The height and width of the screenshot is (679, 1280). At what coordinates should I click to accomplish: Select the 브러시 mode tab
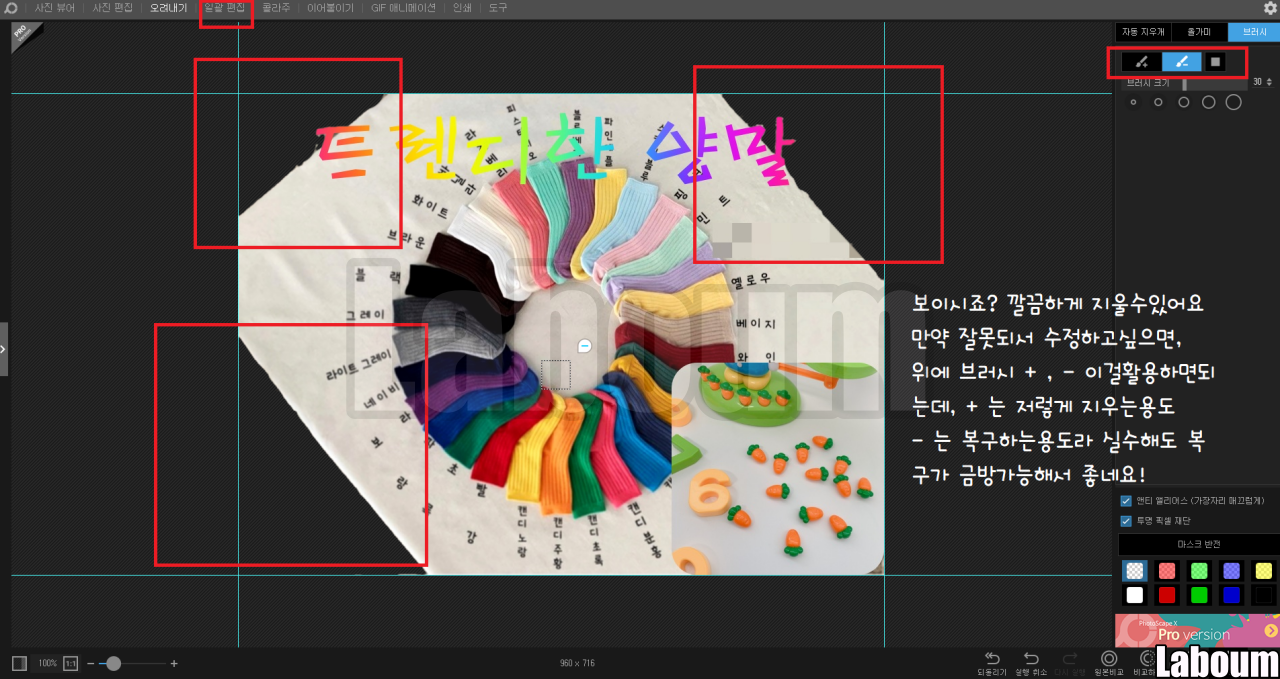(1254, 32)
